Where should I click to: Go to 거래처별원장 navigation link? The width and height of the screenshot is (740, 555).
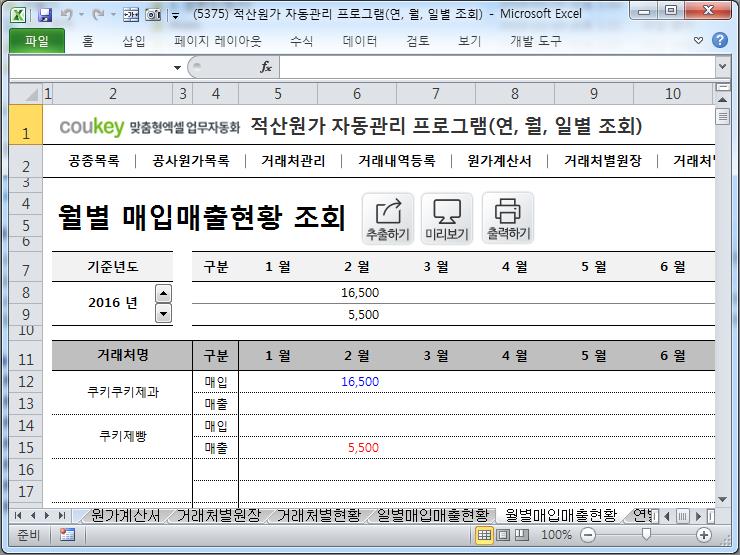[603, 161]
